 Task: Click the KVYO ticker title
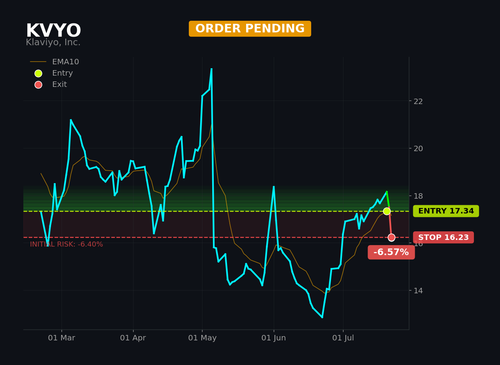pos(53,30)
